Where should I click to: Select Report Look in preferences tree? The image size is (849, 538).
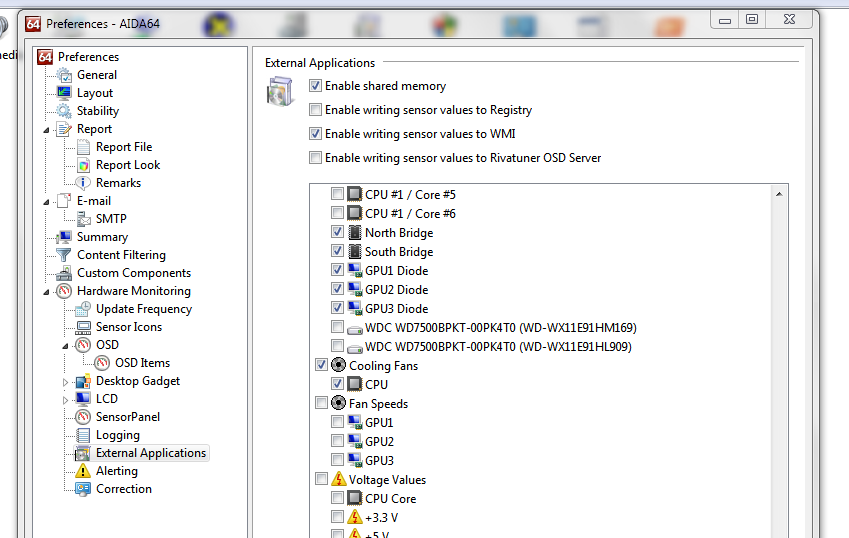pos(127,165)
